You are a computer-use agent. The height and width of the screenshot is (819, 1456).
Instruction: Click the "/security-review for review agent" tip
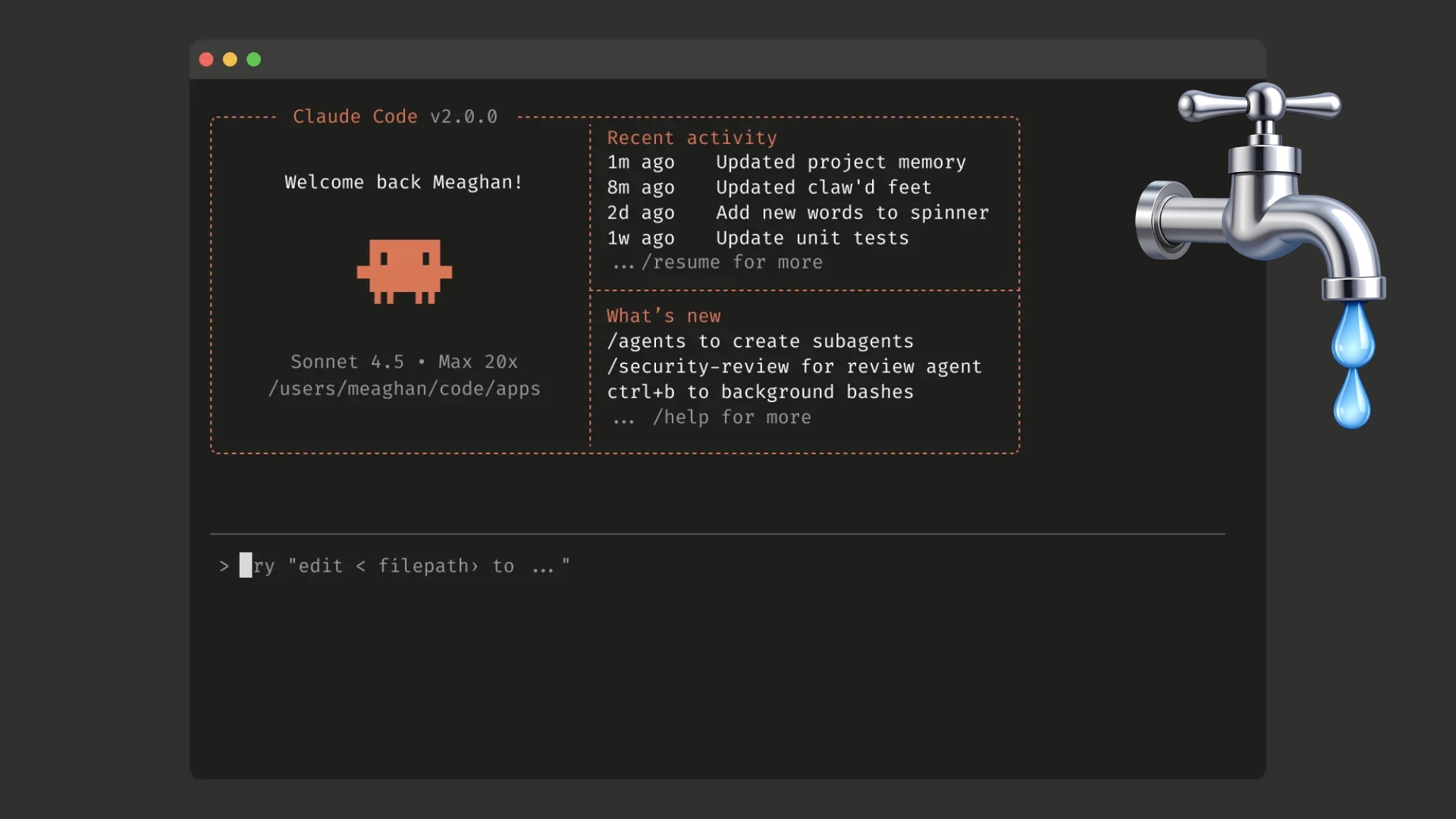point(794,367)
